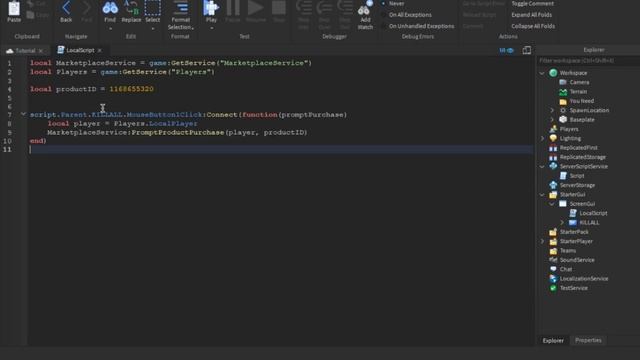Select On Unhandled Exceptions option
Image resolution: width=640 pixels, height=360 pixels.
pyautogui.click(x=418, y=26)
